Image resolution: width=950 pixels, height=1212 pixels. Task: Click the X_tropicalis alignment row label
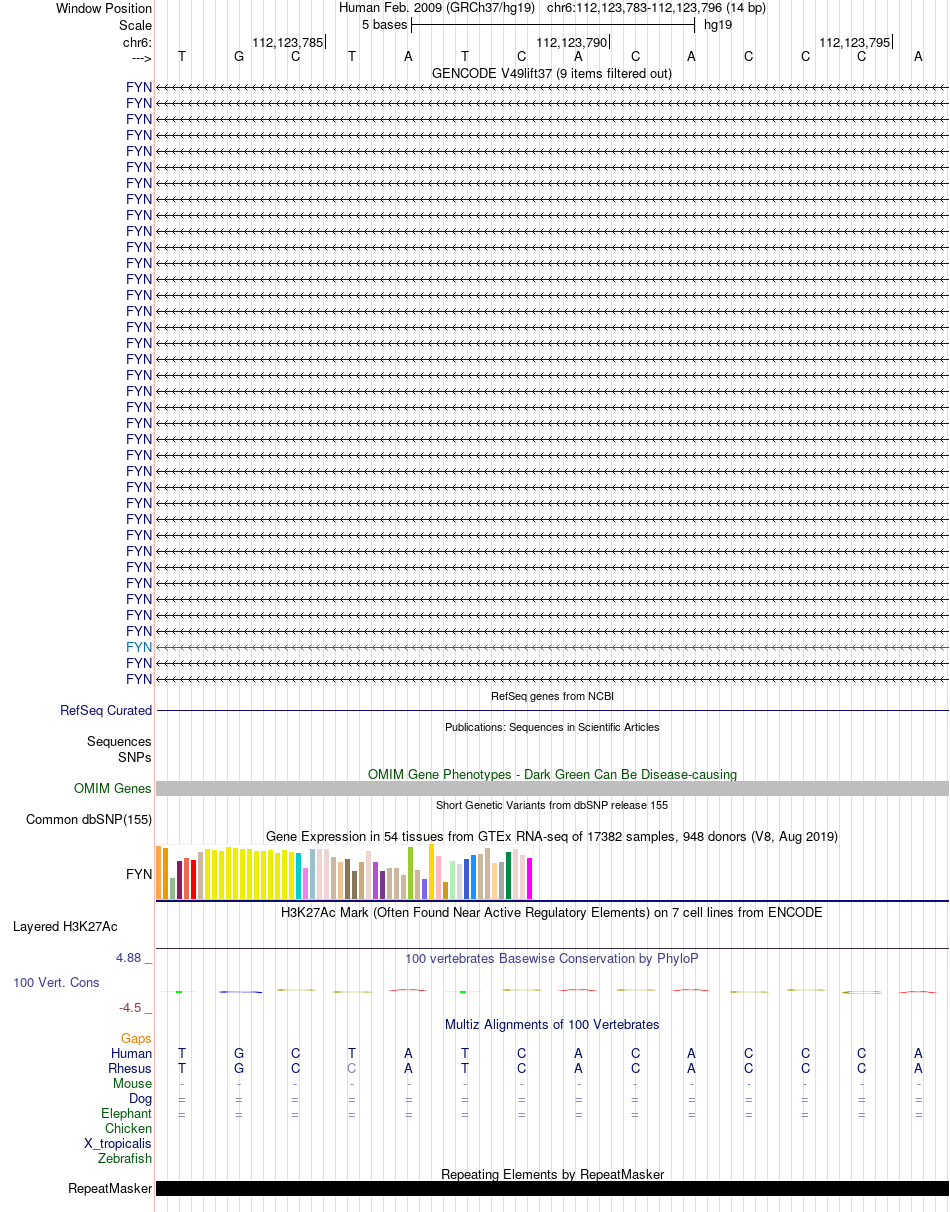point(118,1144)
